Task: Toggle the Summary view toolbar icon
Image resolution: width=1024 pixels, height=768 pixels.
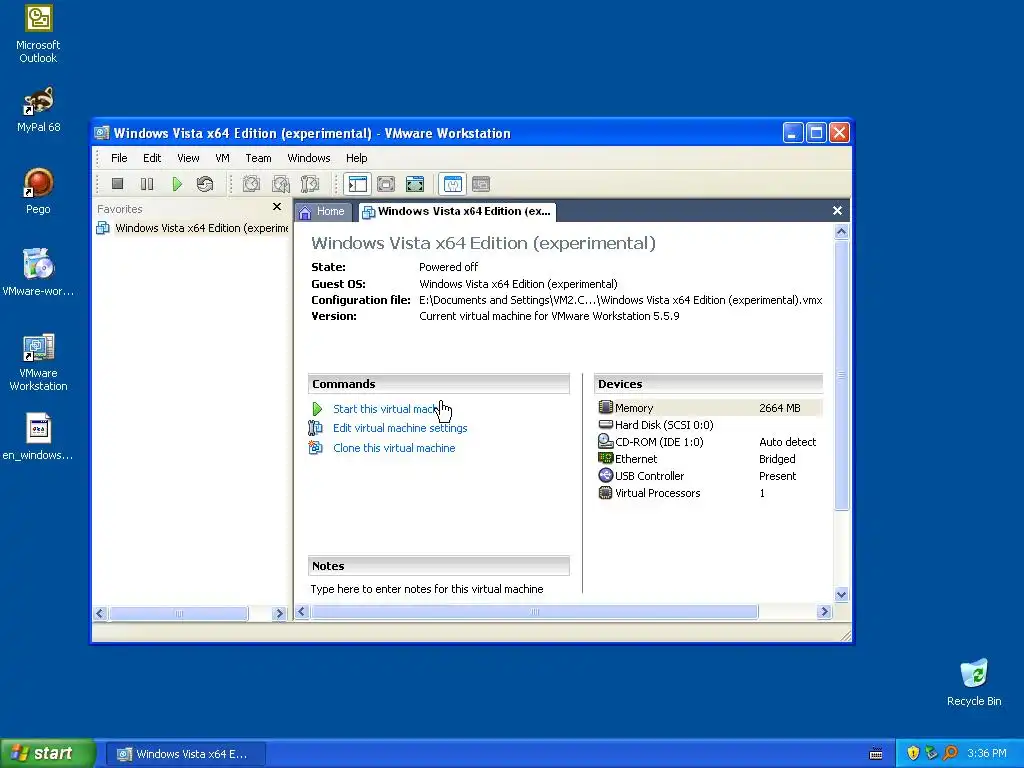Action: click(x=453, y=184)
